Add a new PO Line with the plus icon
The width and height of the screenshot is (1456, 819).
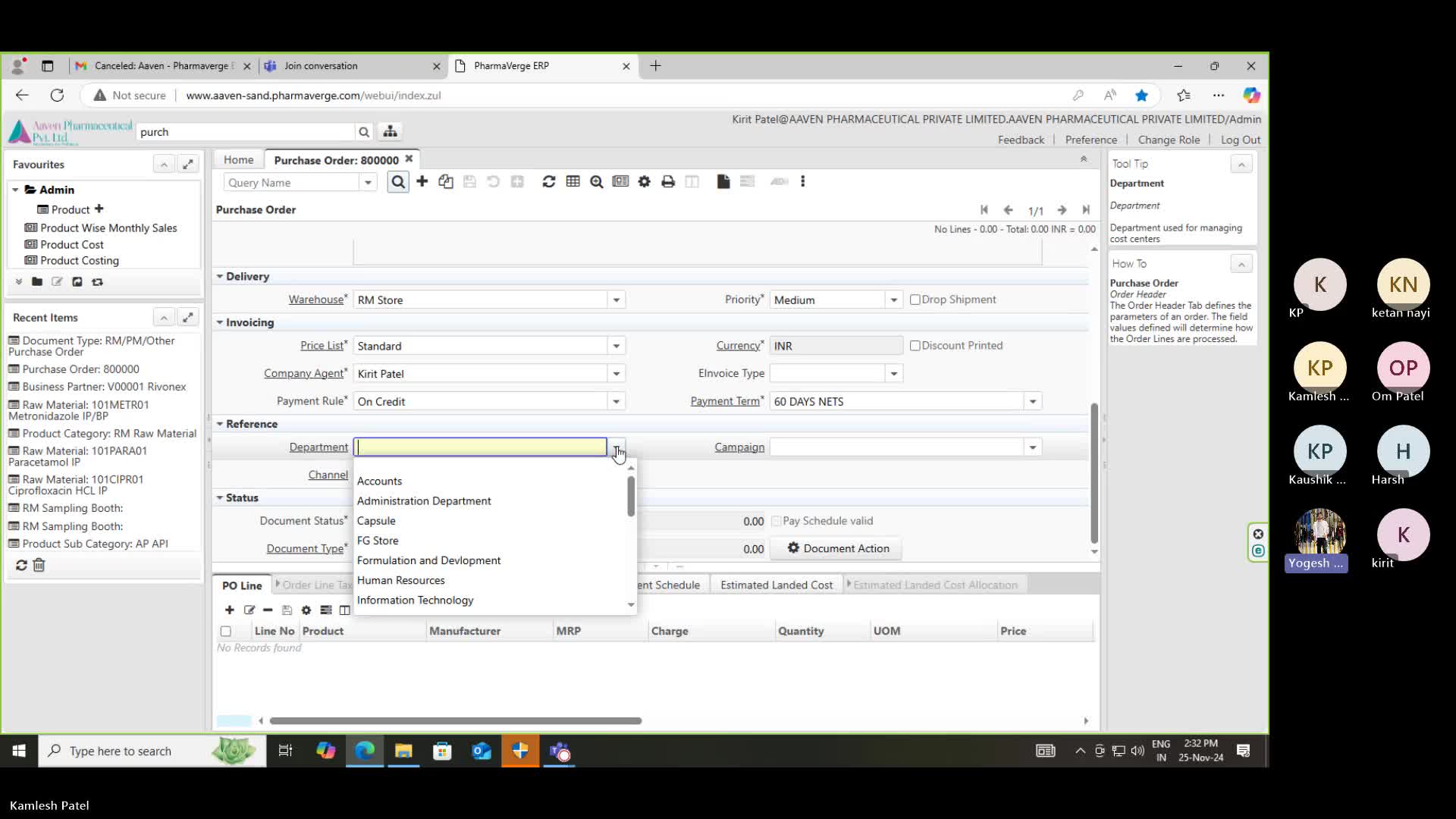(229, 610)
